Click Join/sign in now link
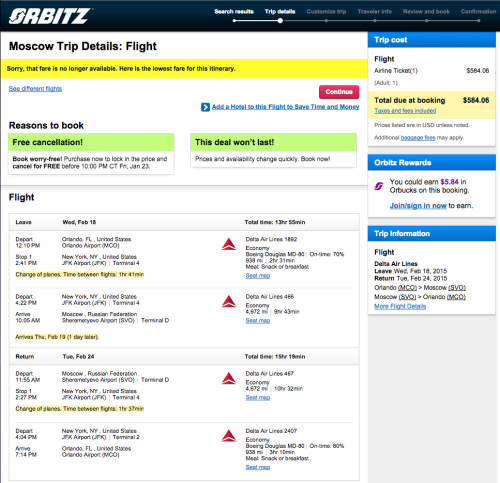The height and width of the screenshot is (483, 500). [x=418, y=206]
